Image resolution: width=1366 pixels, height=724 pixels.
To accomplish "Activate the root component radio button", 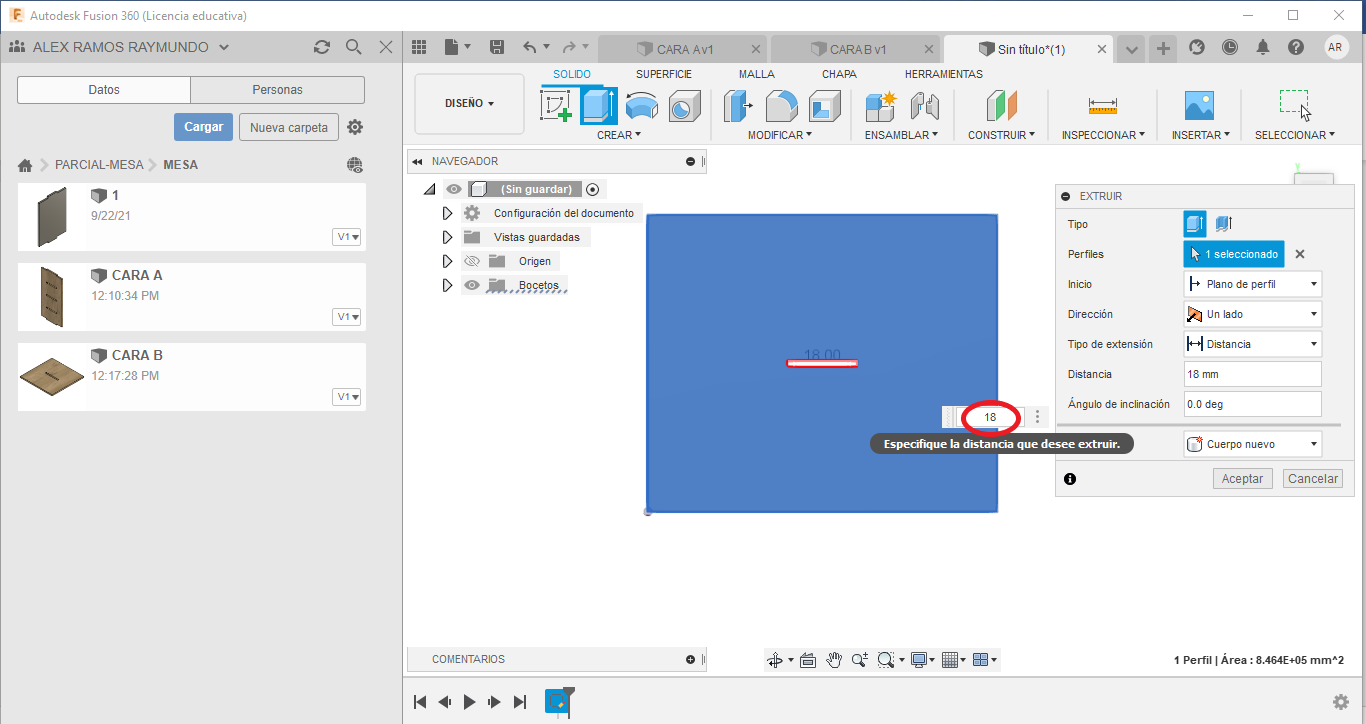I will (593, 189).
